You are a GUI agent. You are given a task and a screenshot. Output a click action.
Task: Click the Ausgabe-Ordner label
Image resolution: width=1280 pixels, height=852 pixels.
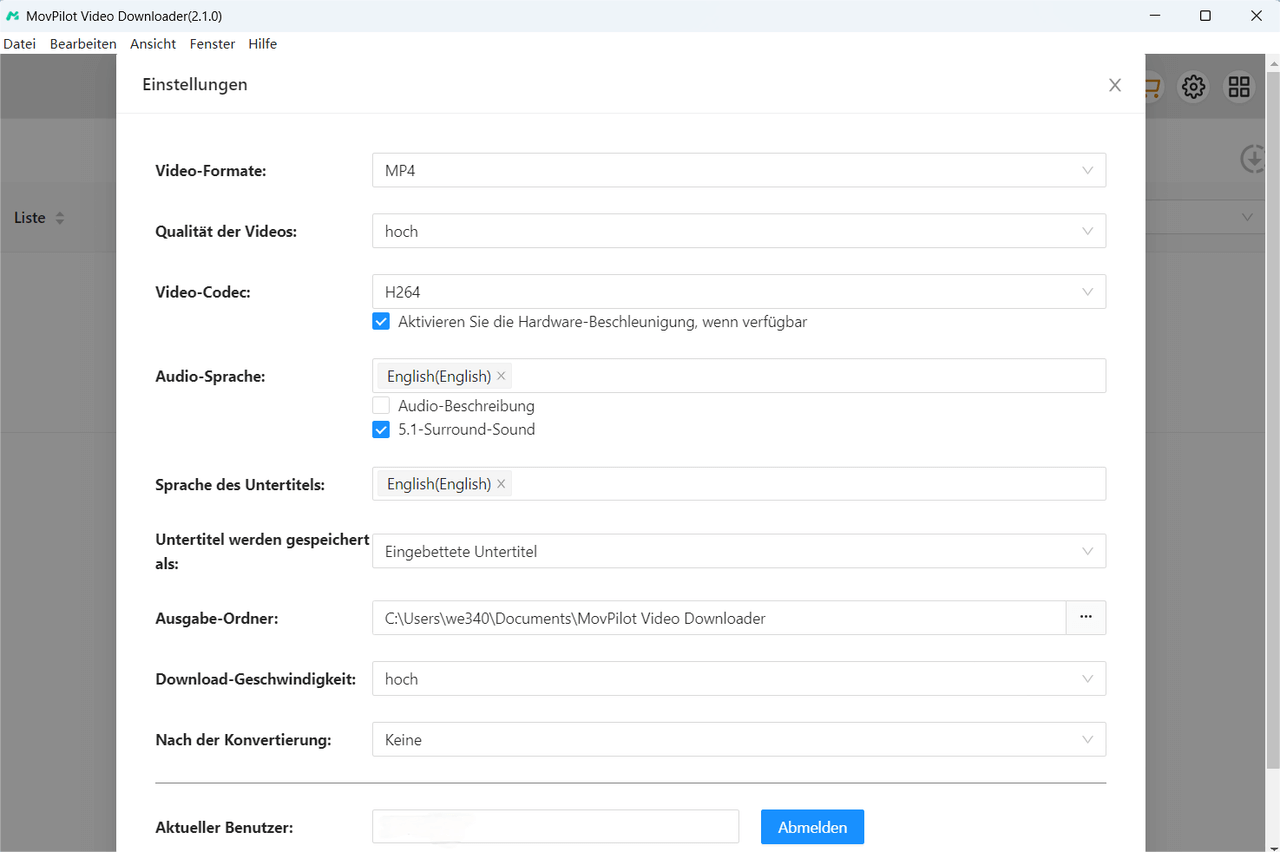click(217, 619)
